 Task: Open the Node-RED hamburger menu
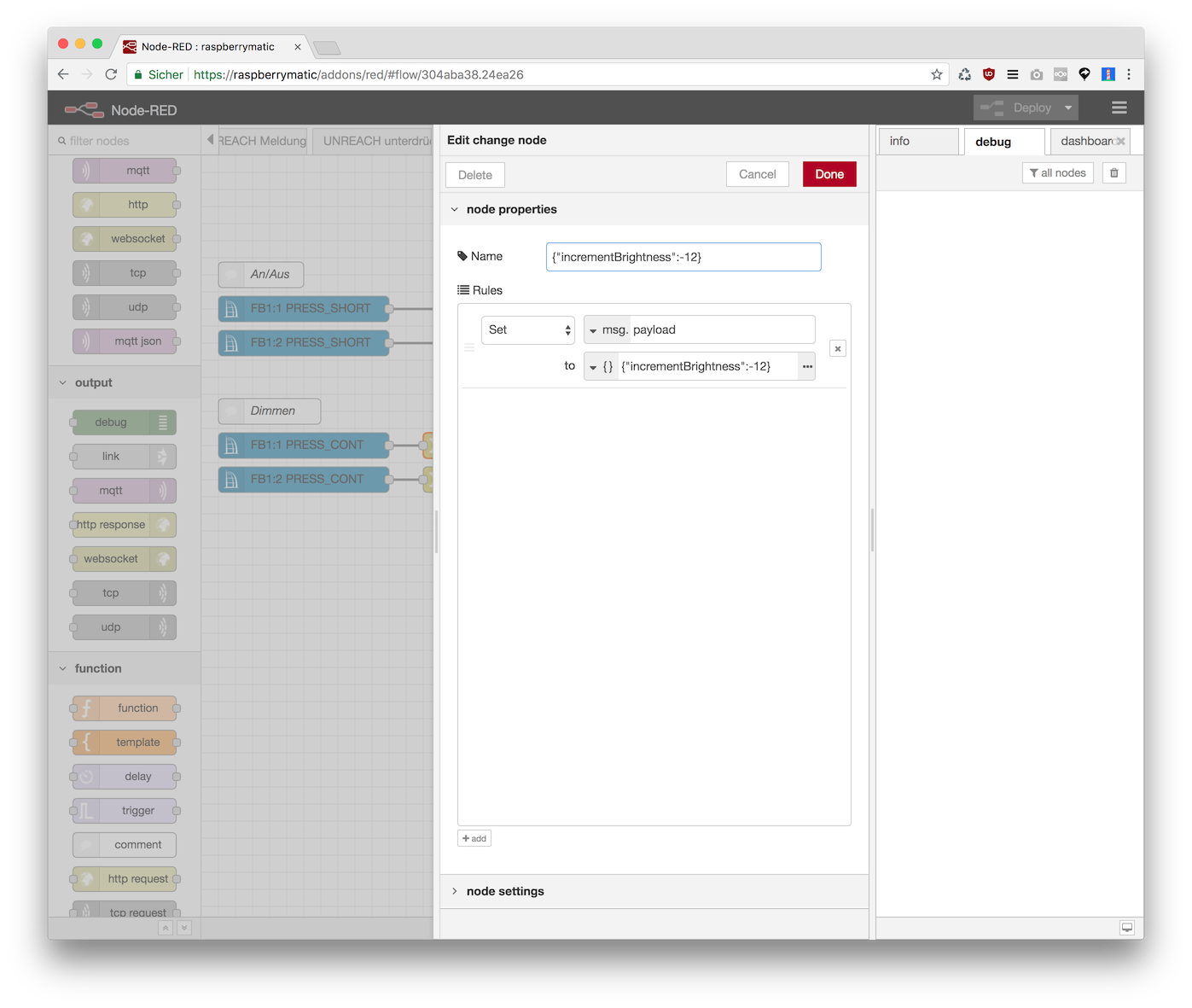1119,108
